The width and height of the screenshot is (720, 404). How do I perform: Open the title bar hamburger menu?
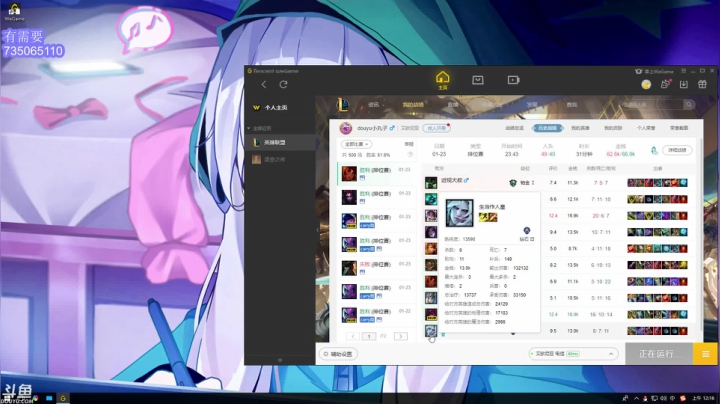[x=683, y=71]
